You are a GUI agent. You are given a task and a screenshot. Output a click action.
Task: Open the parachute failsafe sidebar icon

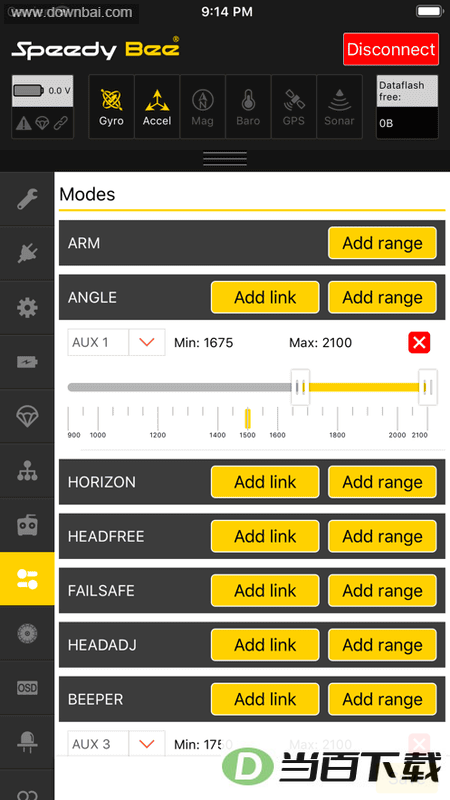[x=27, y=416]
